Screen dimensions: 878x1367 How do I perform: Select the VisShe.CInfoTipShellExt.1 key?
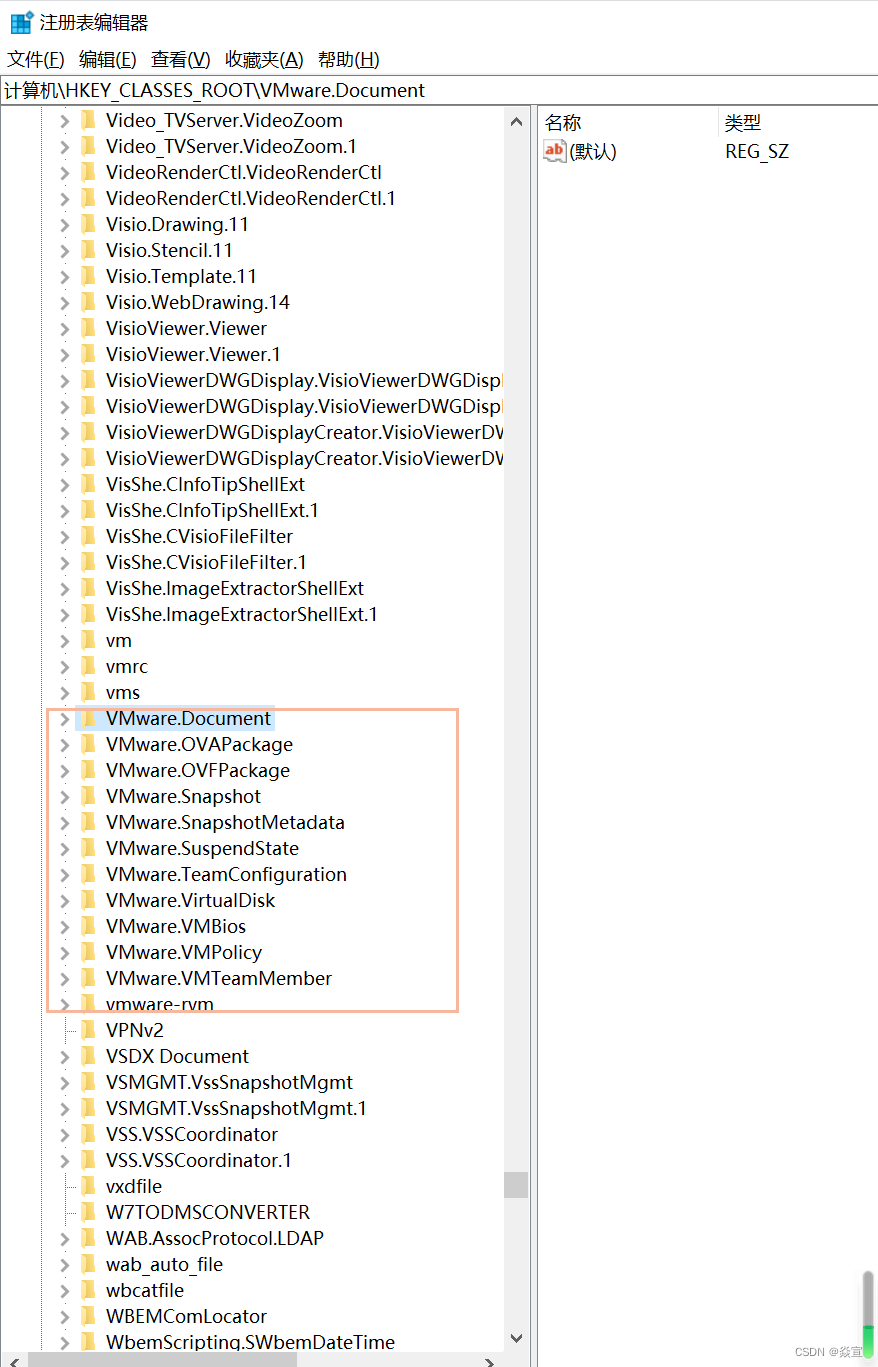[212, 511]
